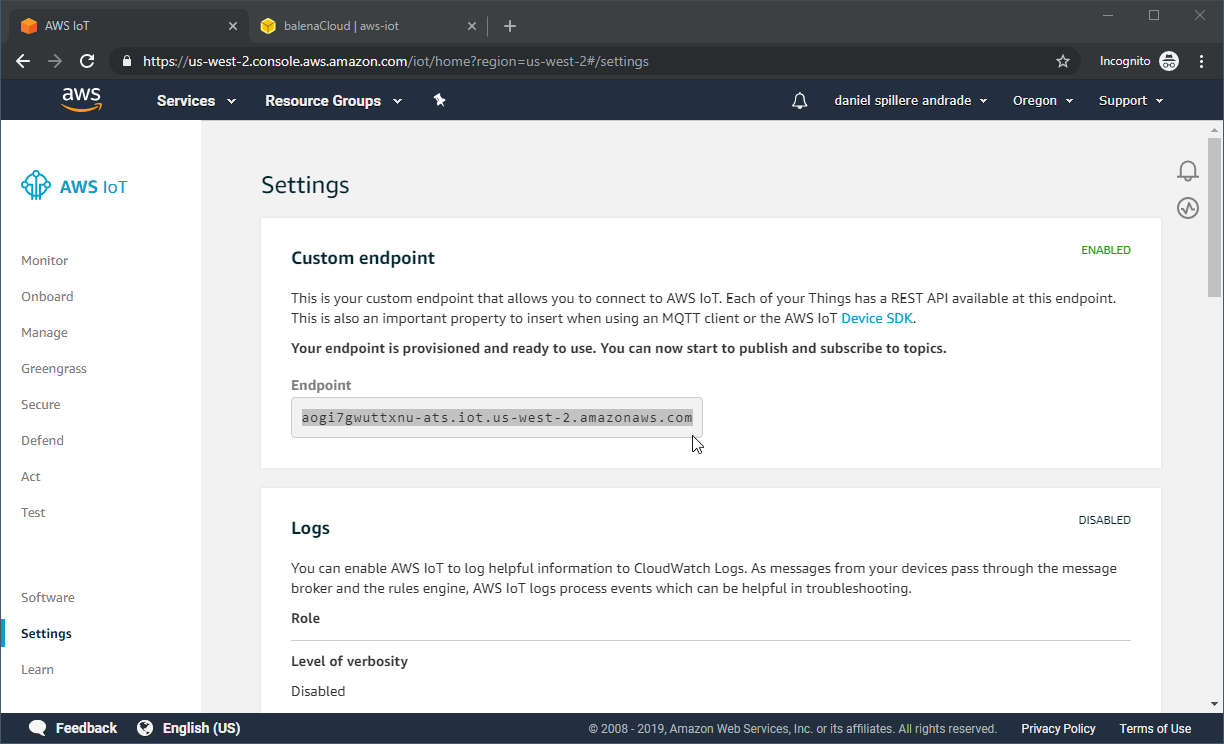Follow the Device SDK link
Viewport: 1224px width, 744px height.
(x=877, y=318)
